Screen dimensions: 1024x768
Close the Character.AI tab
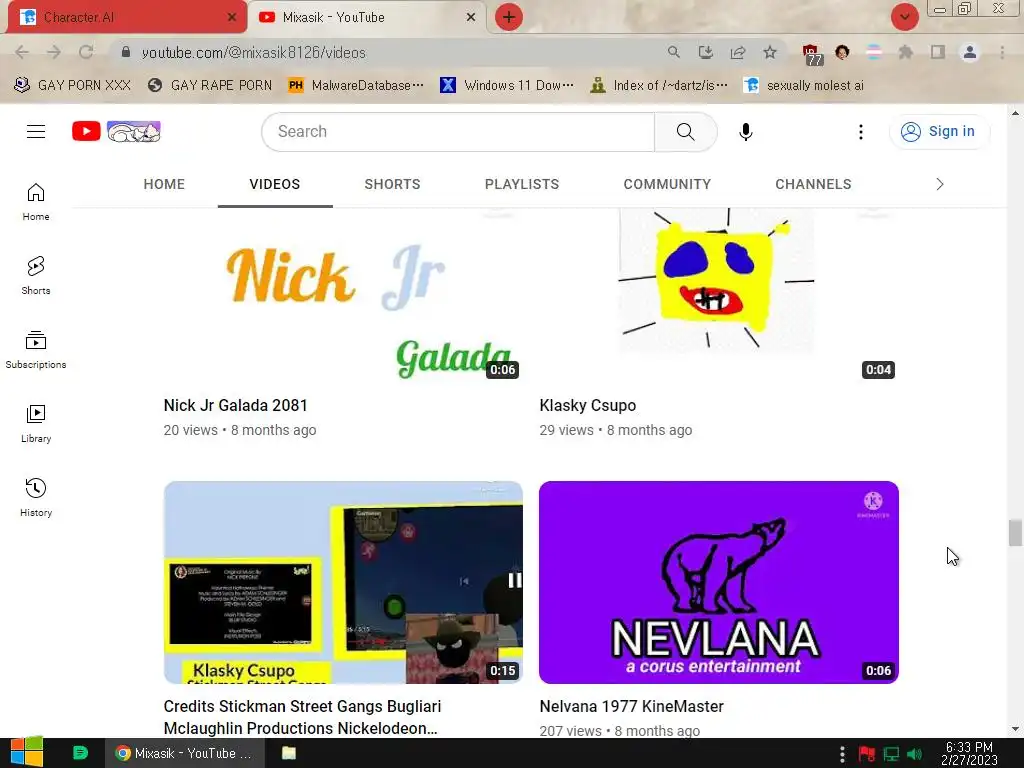pos(232,17)
